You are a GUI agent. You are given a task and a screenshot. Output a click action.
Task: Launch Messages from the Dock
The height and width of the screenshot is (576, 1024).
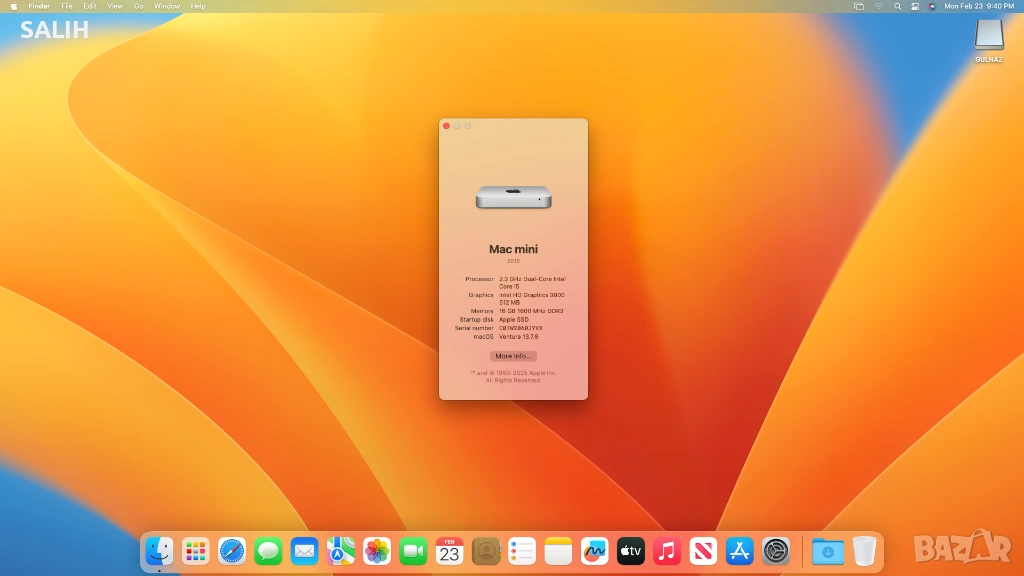pos(268,551)
